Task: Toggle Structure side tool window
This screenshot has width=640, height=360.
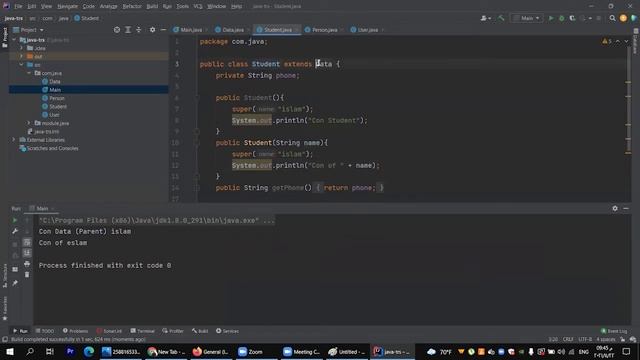Action: click(4, 276)
